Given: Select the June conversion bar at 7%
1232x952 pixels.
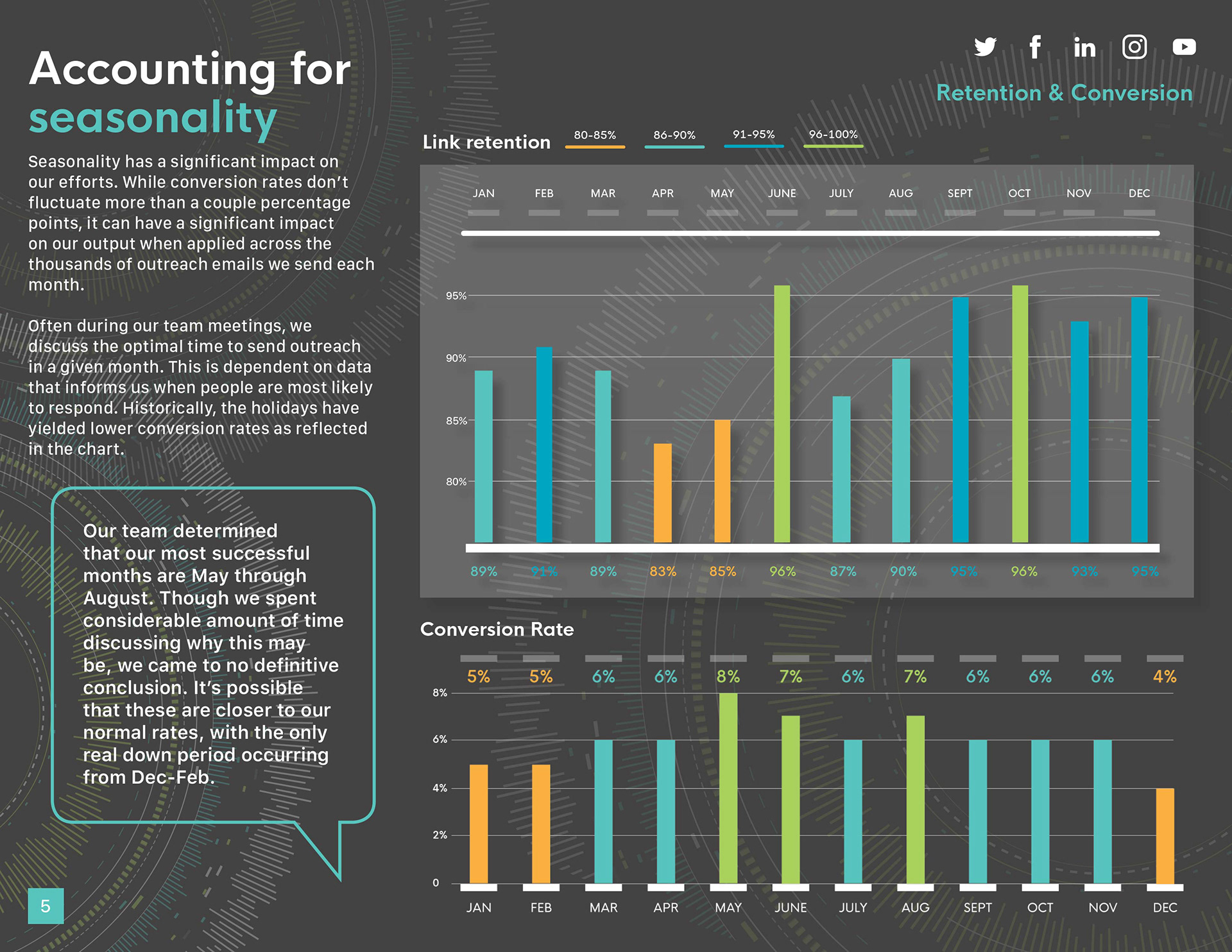Looking at the screenshot, I should [x=791, y=800].
